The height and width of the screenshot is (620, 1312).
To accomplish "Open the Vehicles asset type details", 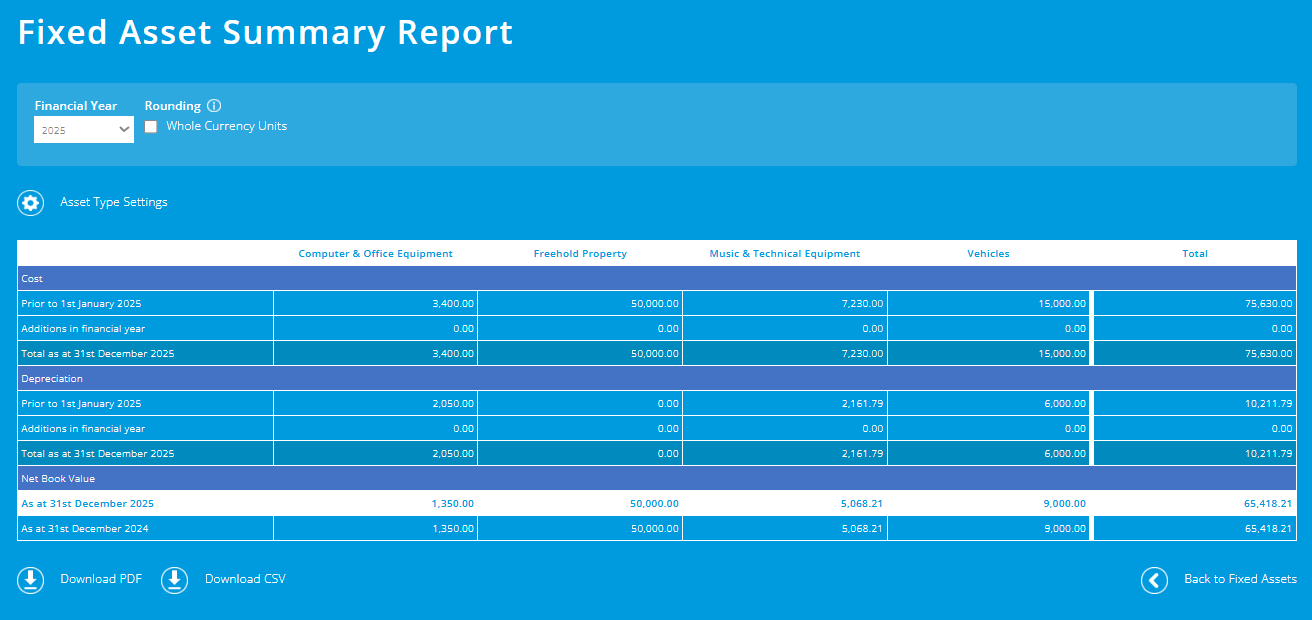I will click(x=988, y=253).
